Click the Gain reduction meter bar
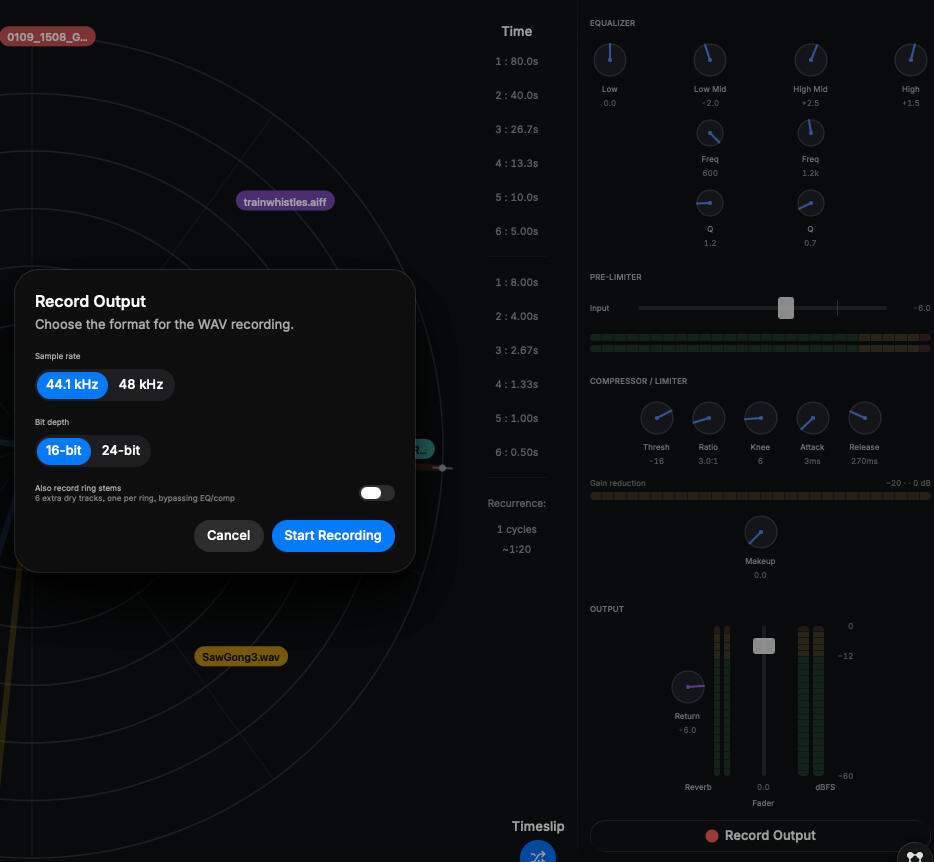934x862 pixels. coord(760,496)
